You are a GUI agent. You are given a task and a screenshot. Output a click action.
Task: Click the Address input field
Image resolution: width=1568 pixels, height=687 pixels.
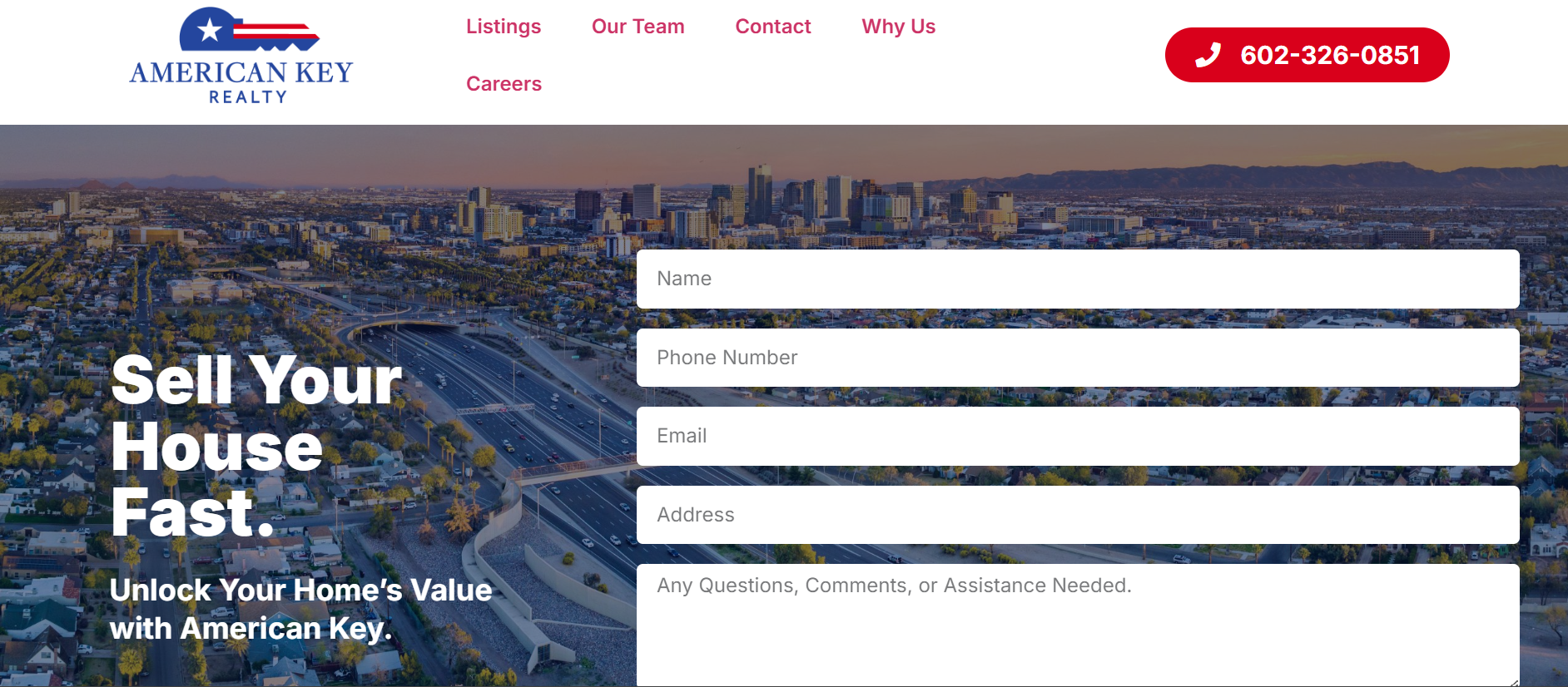click(1078, 515)
